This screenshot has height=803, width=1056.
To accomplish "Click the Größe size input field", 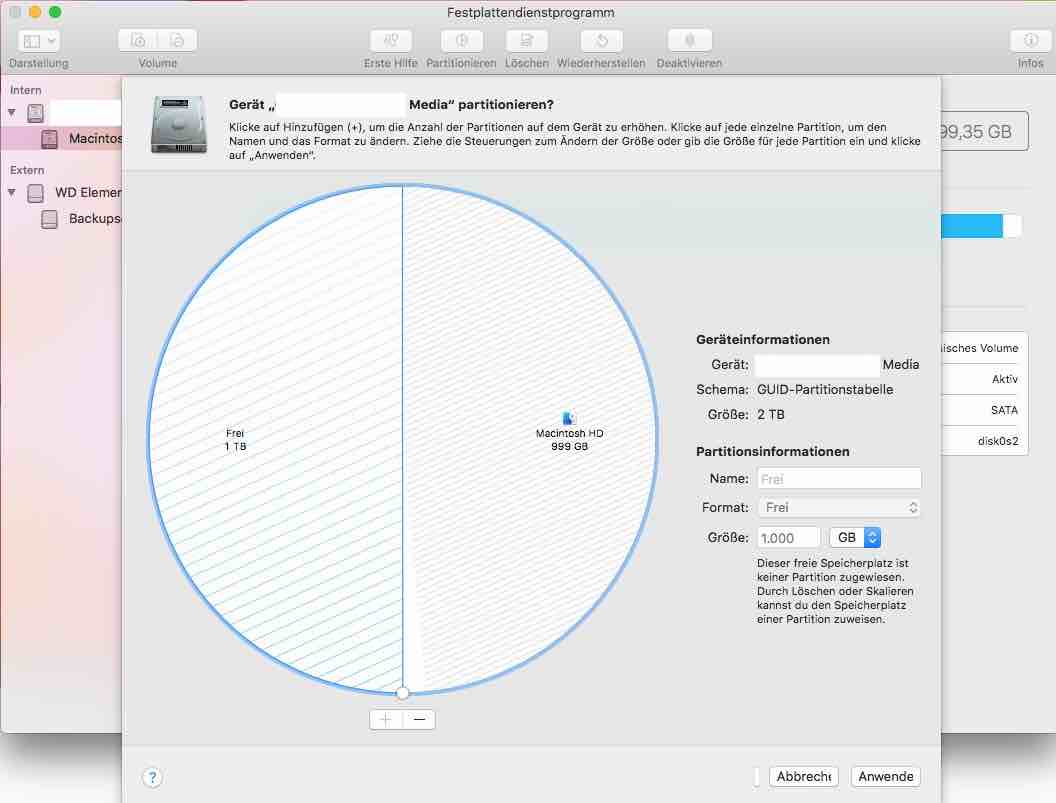I will (789, 538).
